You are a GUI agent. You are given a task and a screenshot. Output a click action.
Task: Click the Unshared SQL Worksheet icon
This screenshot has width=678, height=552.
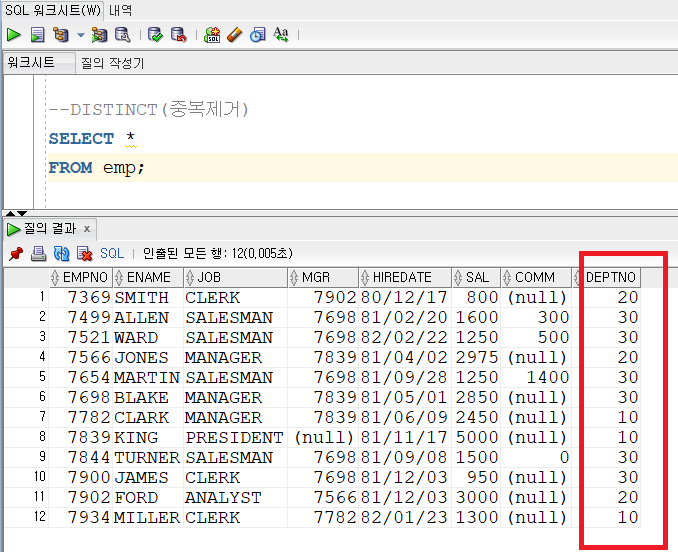[x=212, y=35]
